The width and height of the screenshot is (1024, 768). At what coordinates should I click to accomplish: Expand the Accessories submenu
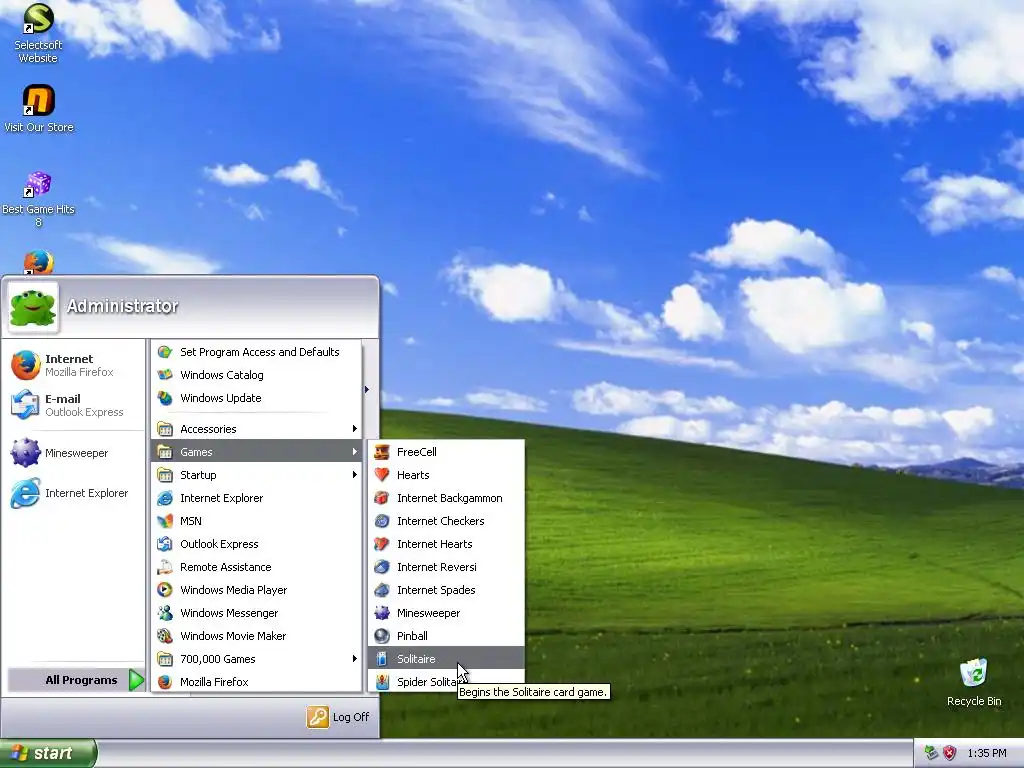(x=257, y=429)
